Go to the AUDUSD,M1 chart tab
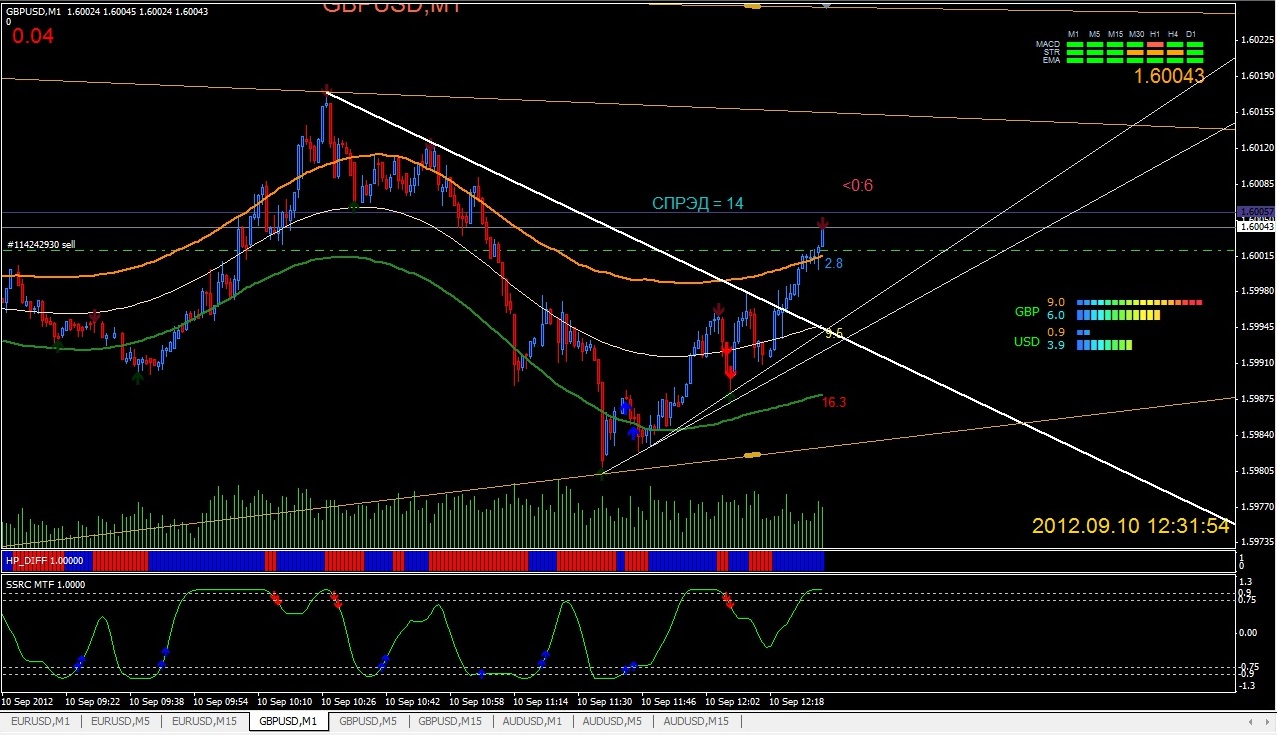The image size is (1277, 735). 532,721
